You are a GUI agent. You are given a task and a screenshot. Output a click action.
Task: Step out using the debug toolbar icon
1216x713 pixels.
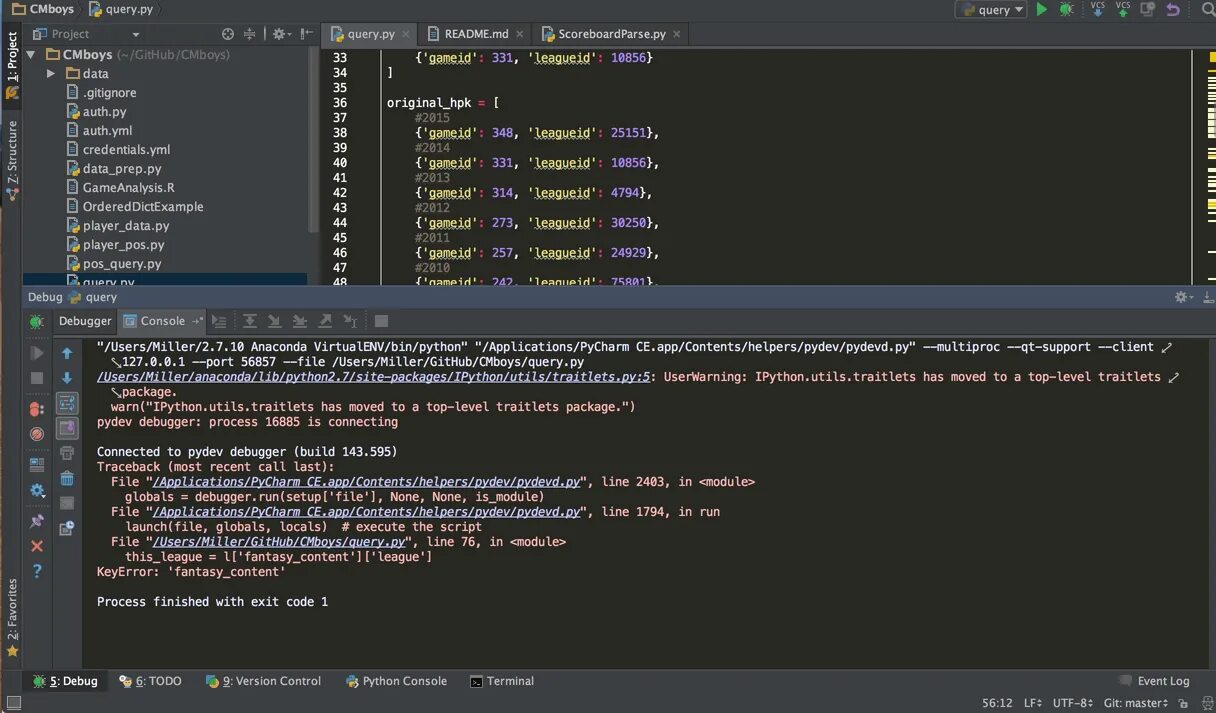(325, 321)
